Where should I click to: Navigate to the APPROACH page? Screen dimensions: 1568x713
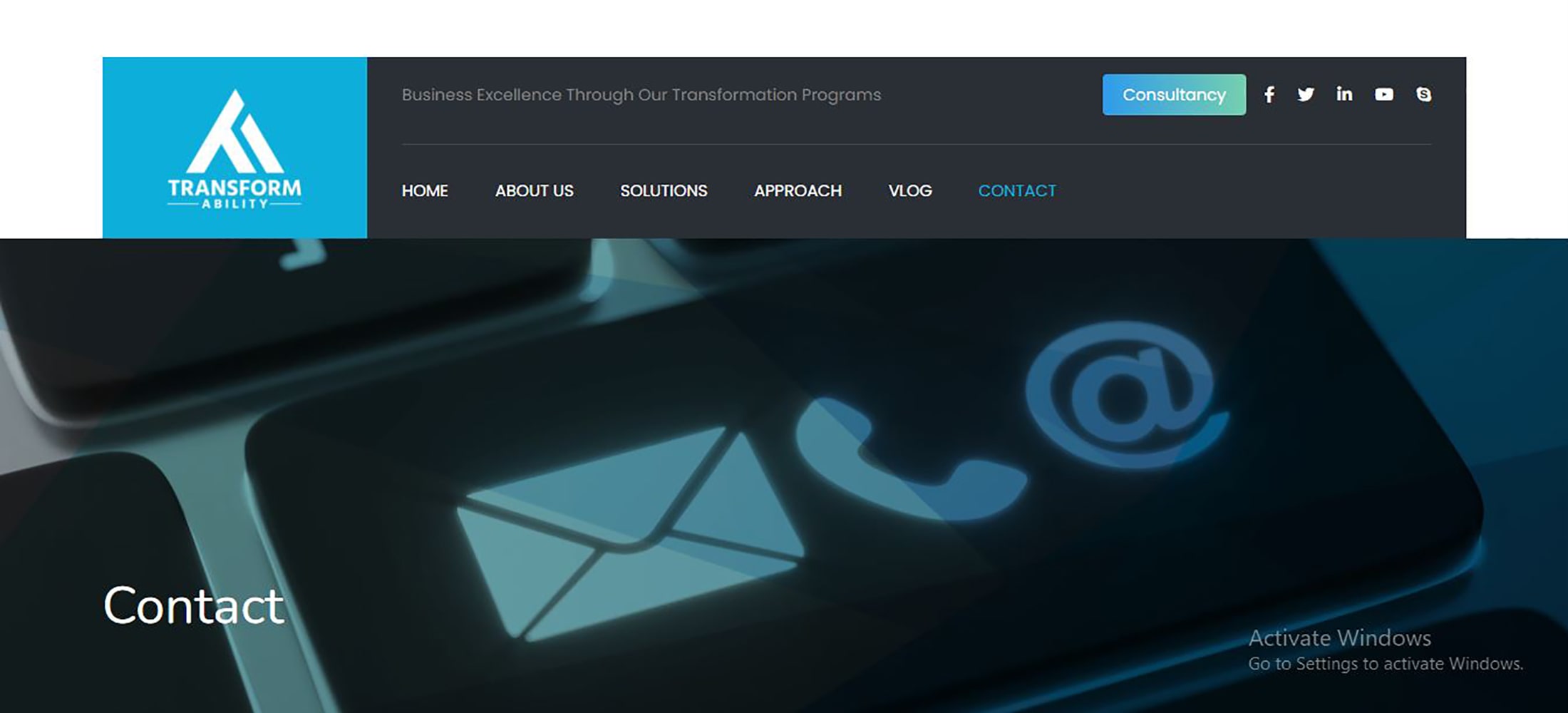pyautogui.click(x=798, y=191)
